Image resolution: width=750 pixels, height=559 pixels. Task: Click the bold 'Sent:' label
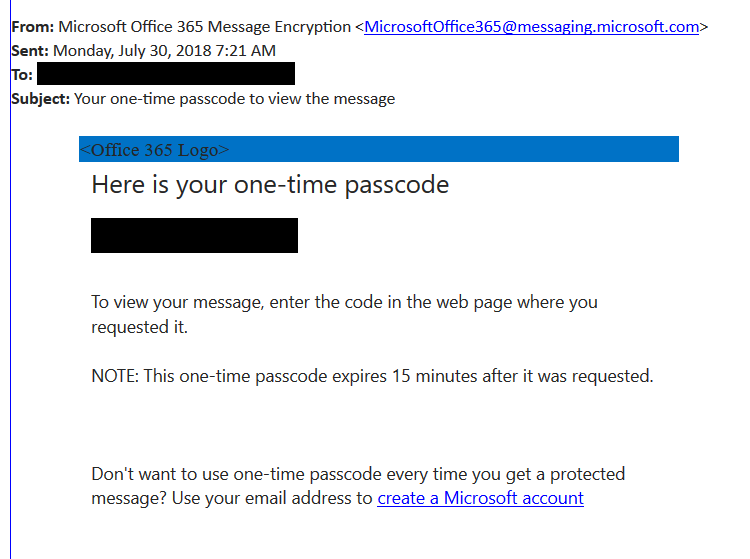[30, 51]
